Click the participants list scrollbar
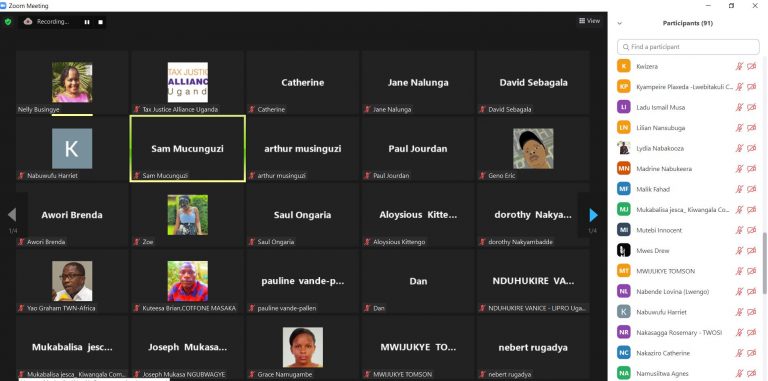The height and width of the screenshot is (381, 768). (765, 262)
